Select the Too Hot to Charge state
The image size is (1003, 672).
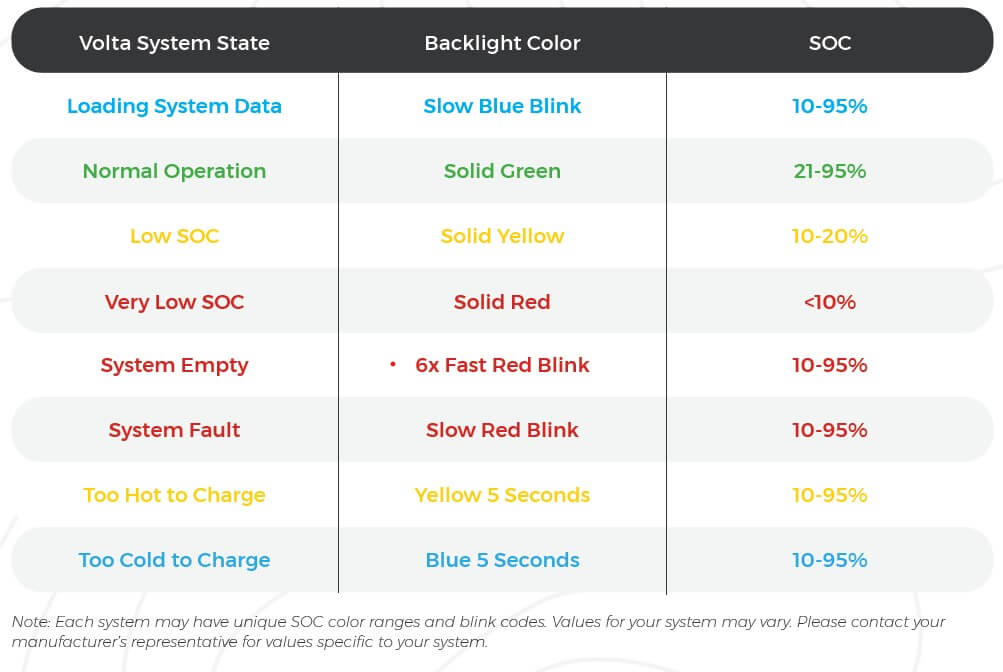pos(174,496)
